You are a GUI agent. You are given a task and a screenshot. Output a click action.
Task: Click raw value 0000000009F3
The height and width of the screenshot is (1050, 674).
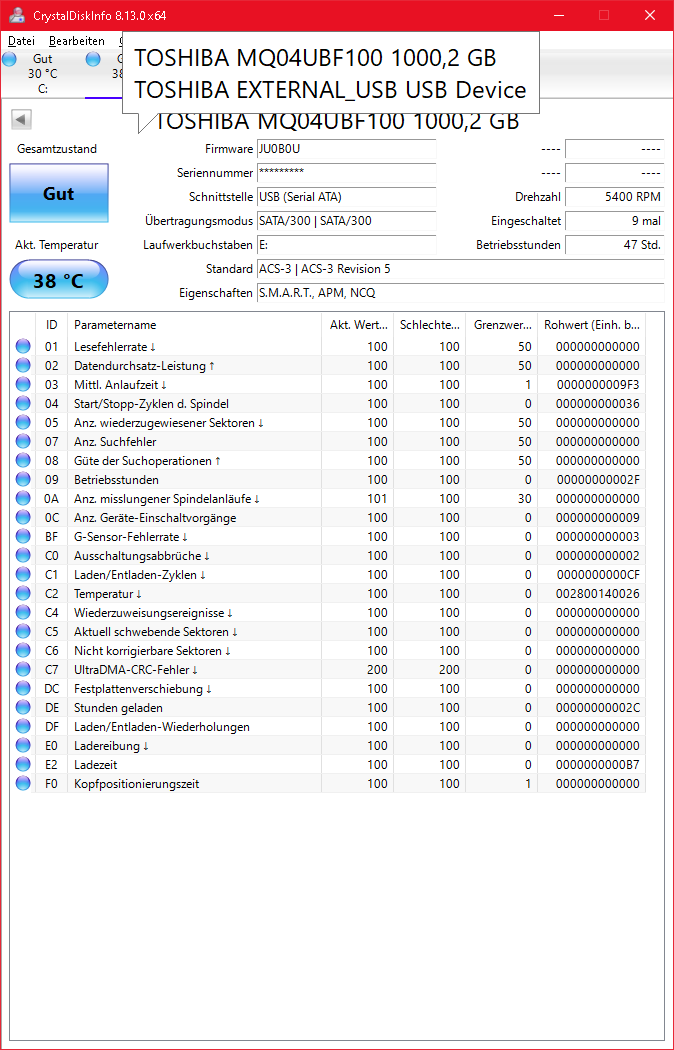tap(598, 384)
